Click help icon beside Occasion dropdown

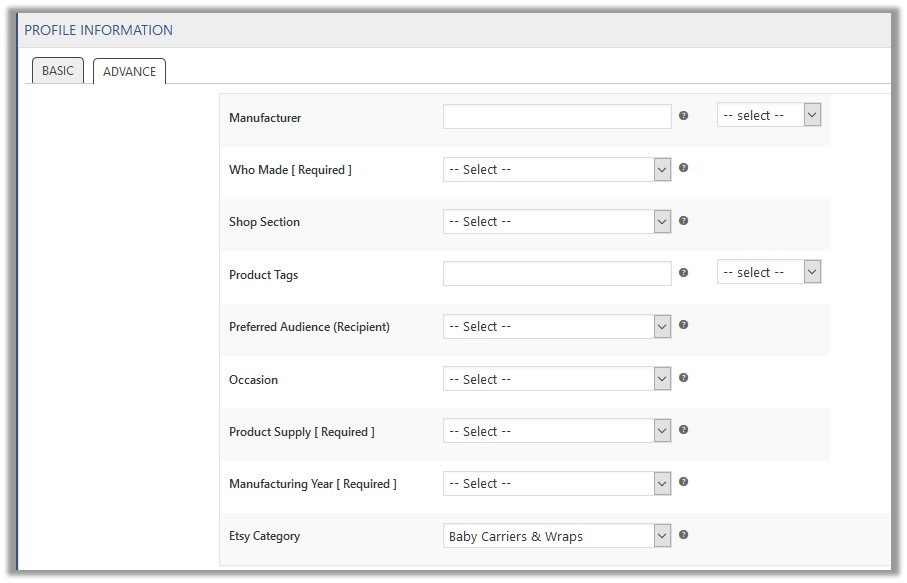[x=683, y=378]
